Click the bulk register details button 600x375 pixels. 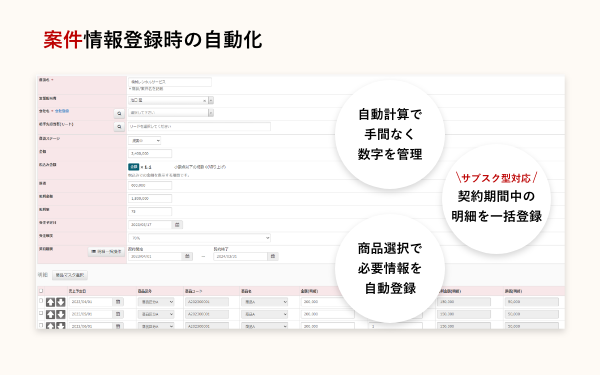point(106,252)
